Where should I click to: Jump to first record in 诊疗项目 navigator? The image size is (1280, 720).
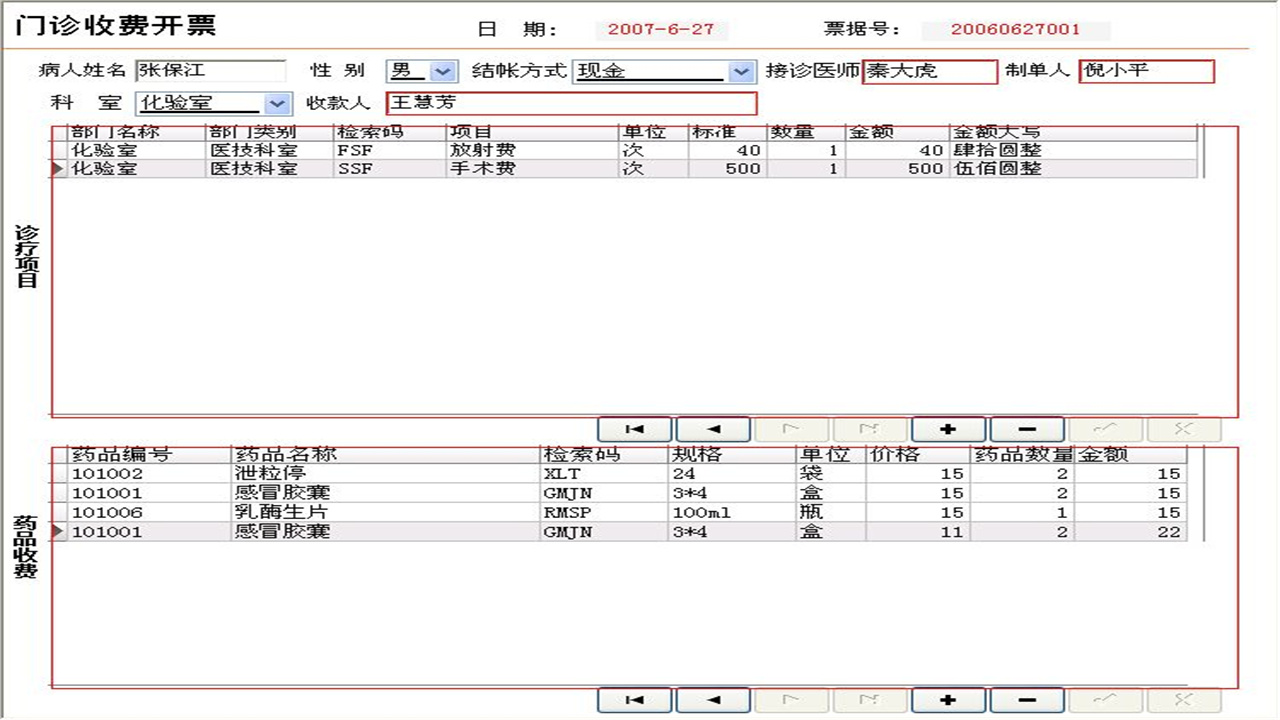point(635,428)
